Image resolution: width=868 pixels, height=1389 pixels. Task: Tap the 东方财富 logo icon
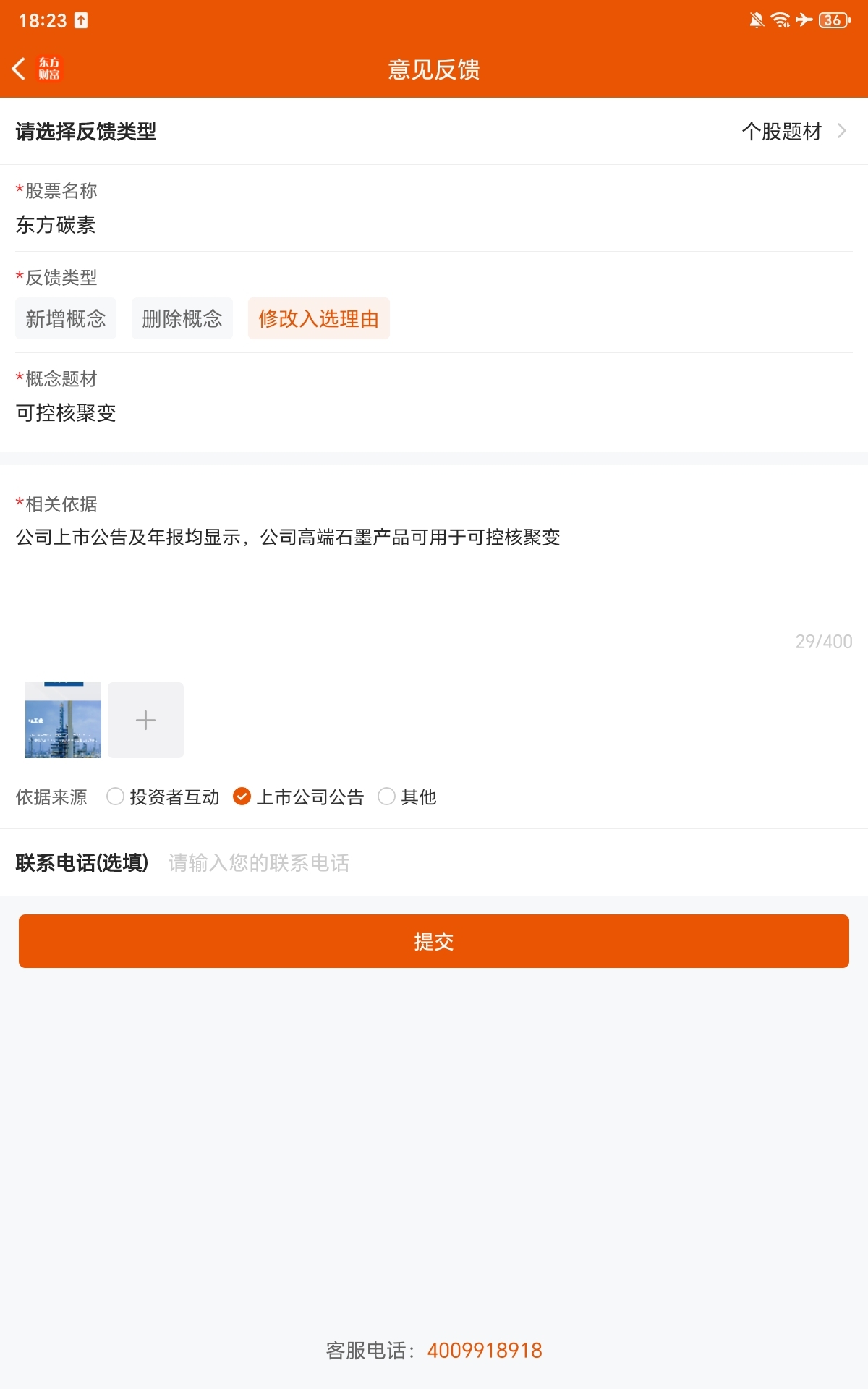[x=49, y=69]
